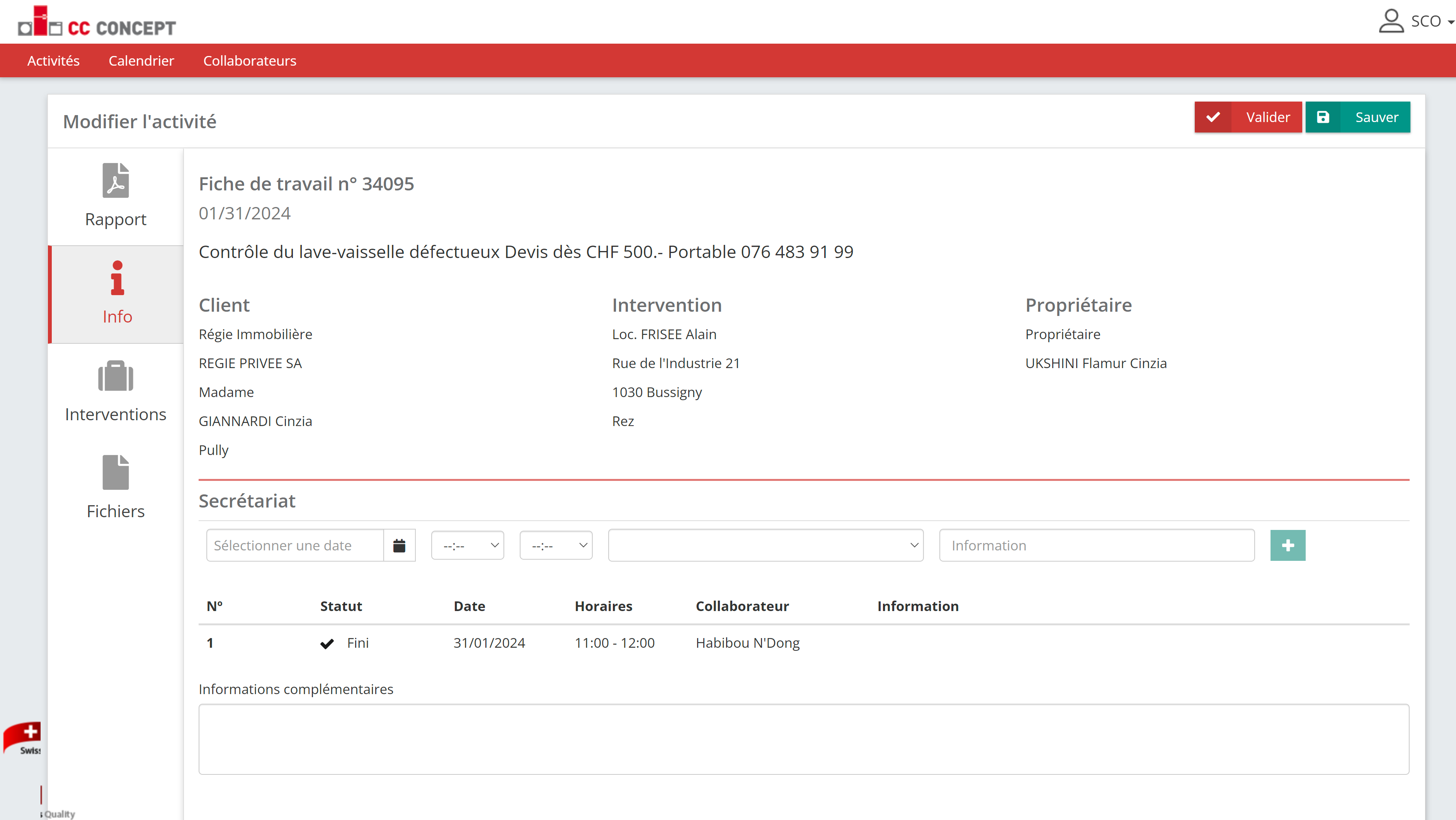The width and height of the screenshot is (1456, 820).
Task: Open the collaborator selection dropdown
Action: (765, 545)
